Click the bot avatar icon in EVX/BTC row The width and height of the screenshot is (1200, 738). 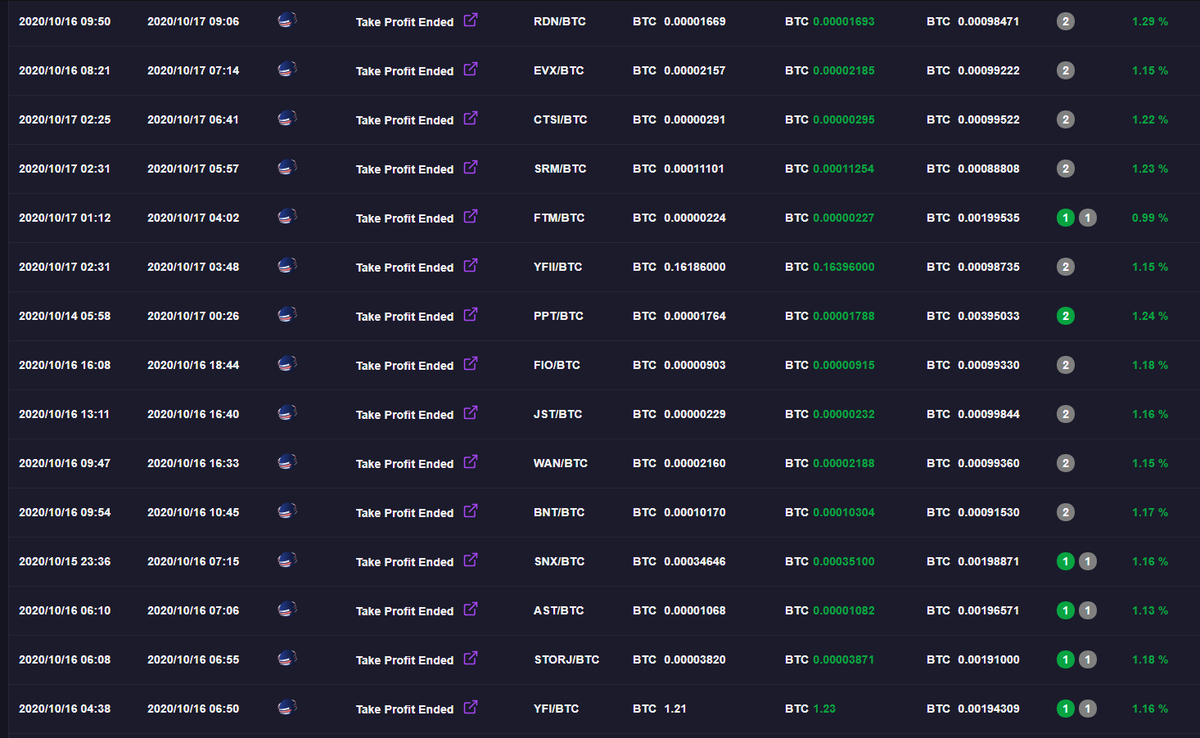[x=287, y=69]
